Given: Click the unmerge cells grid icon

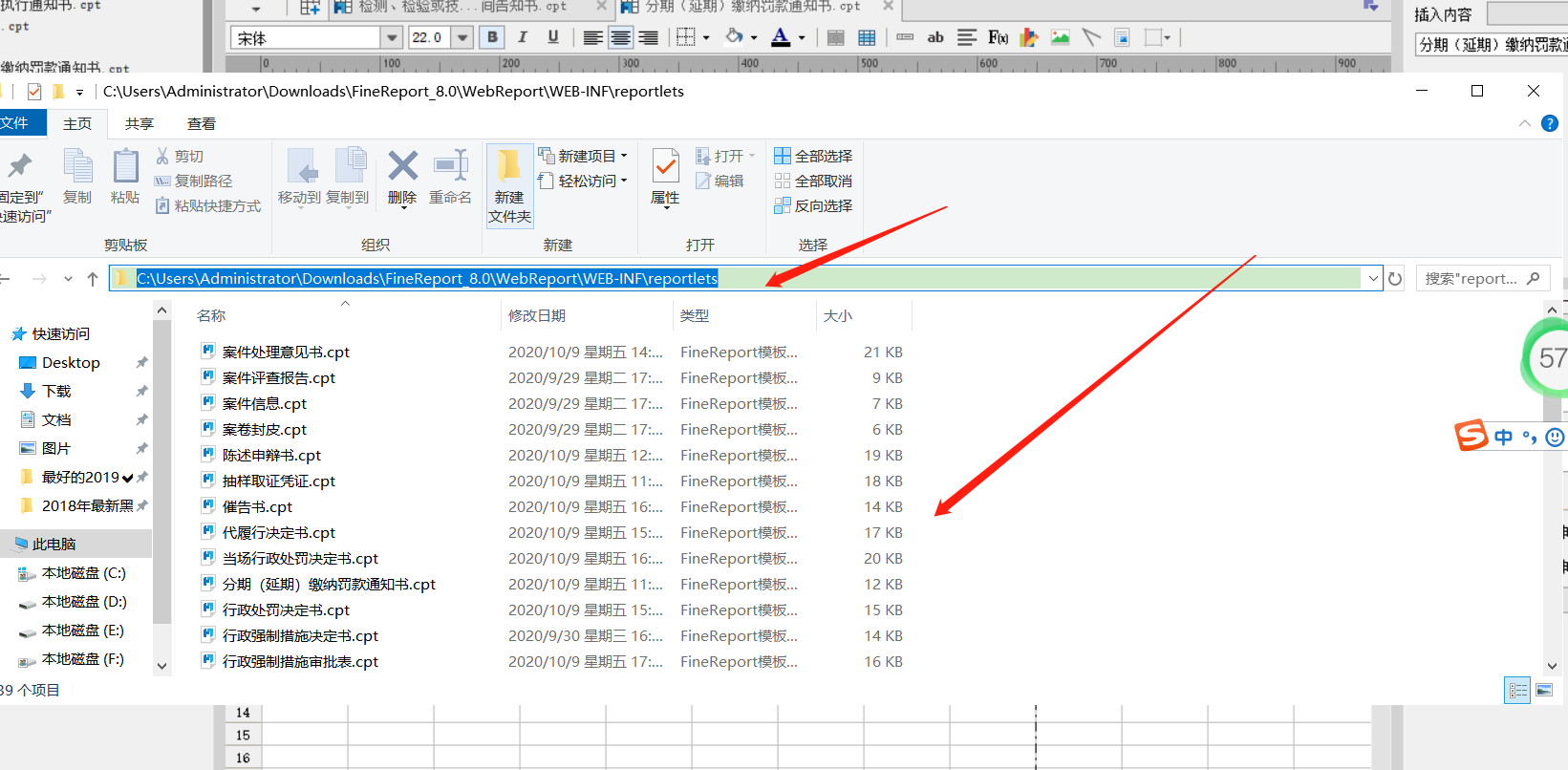Looking at the screenshot, I should pos(867,37).
